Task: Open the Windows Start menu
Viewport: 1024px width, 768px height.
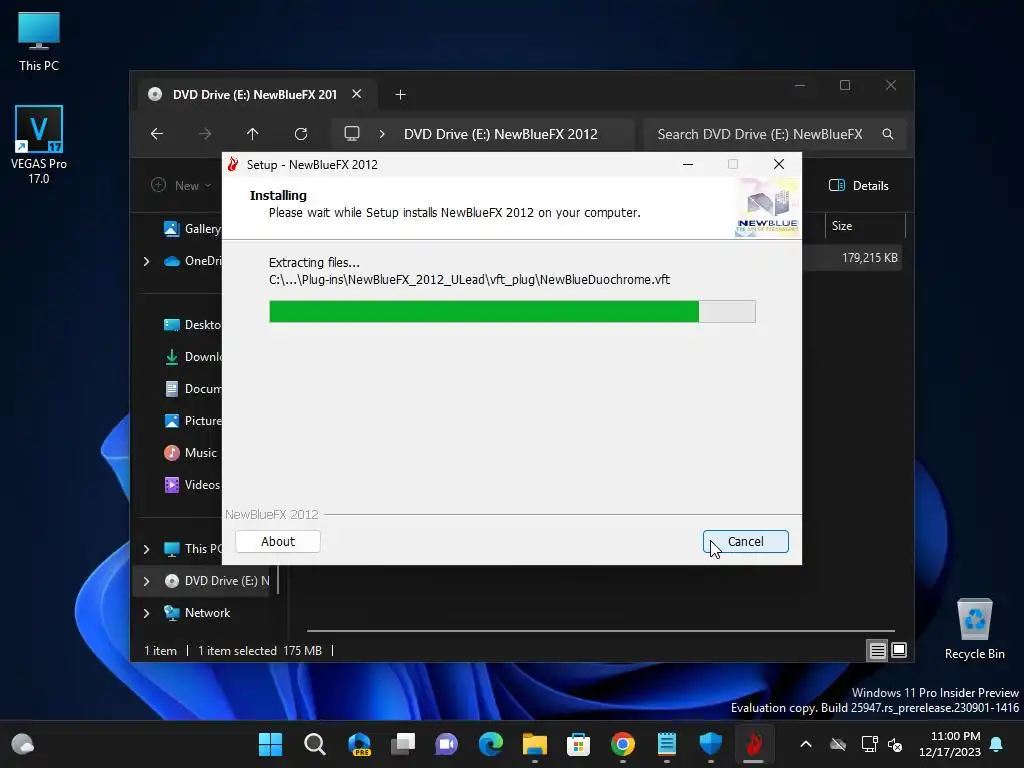Action: pyautogui.click(x=270, y=744)
